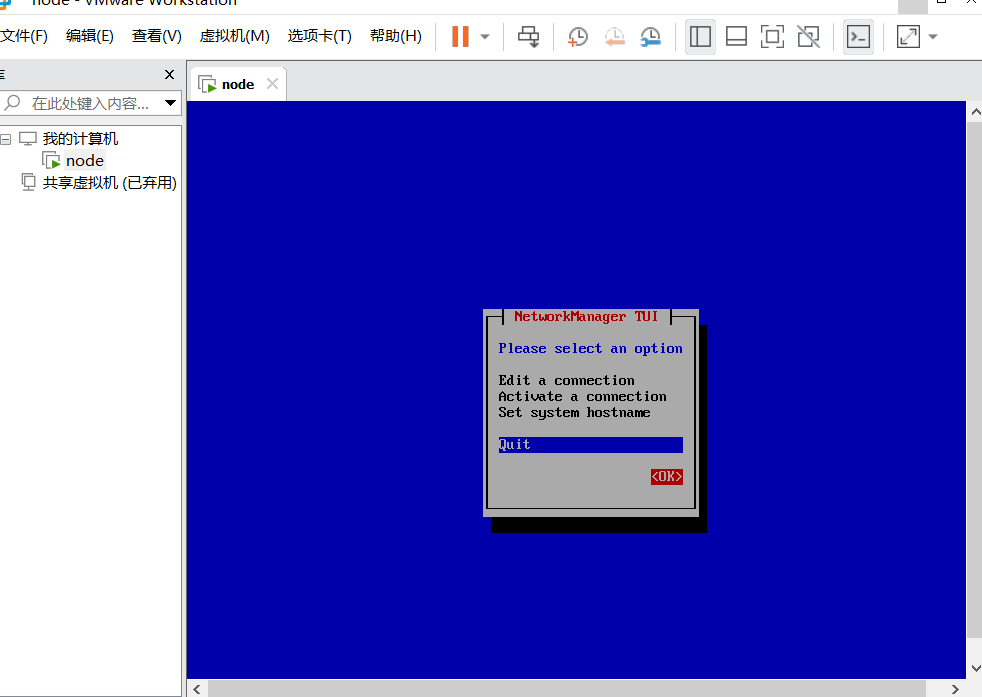Take a snapshot of the VM
This screenshot has width=982, height=697.
[x=577, y=36]
